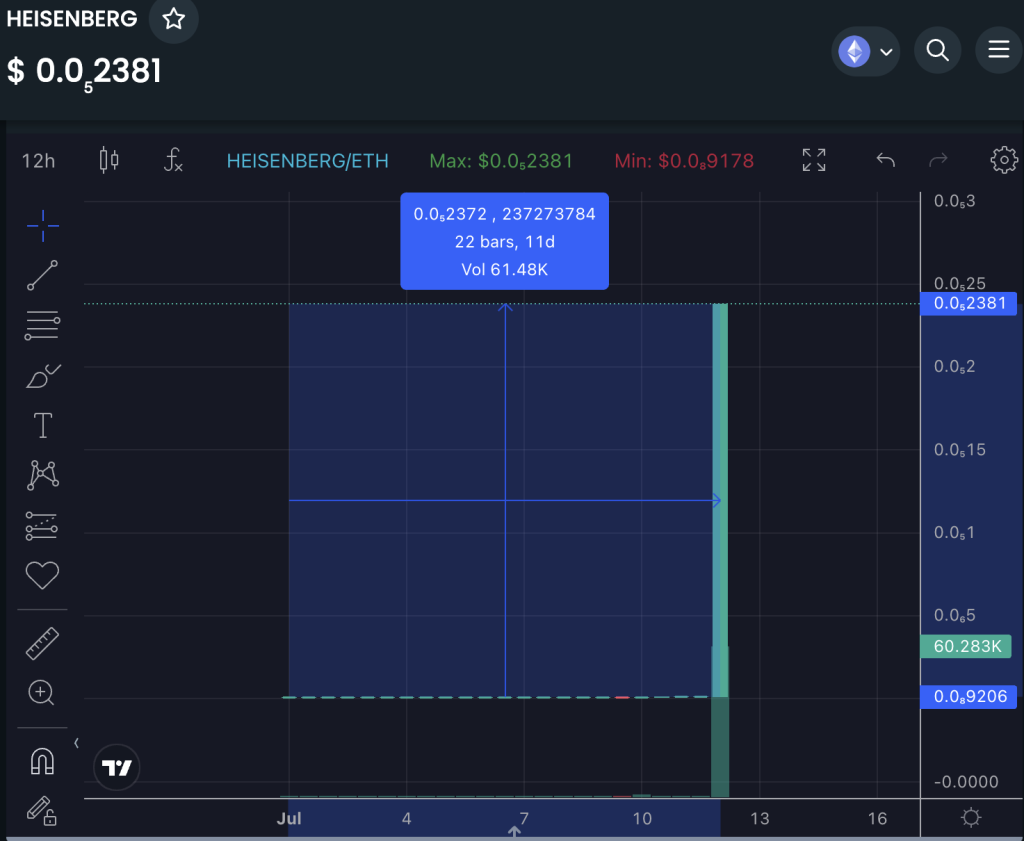1024x841 pixels.
Task: Open candlestick chart style selector
Action: [x=109, y=160]
